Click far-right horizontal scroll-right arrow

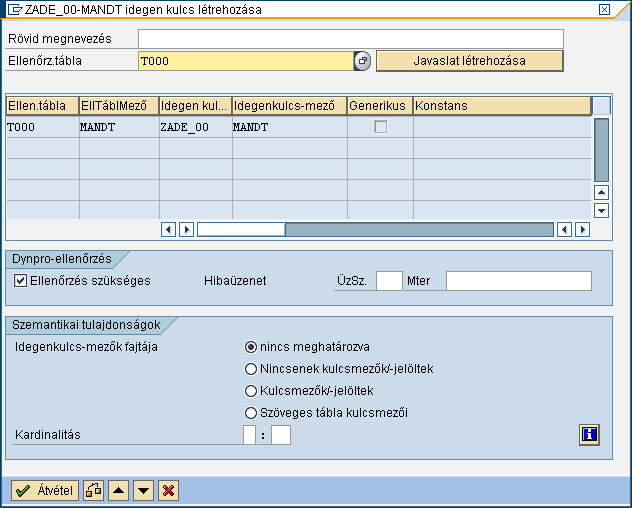coord(582,230)
